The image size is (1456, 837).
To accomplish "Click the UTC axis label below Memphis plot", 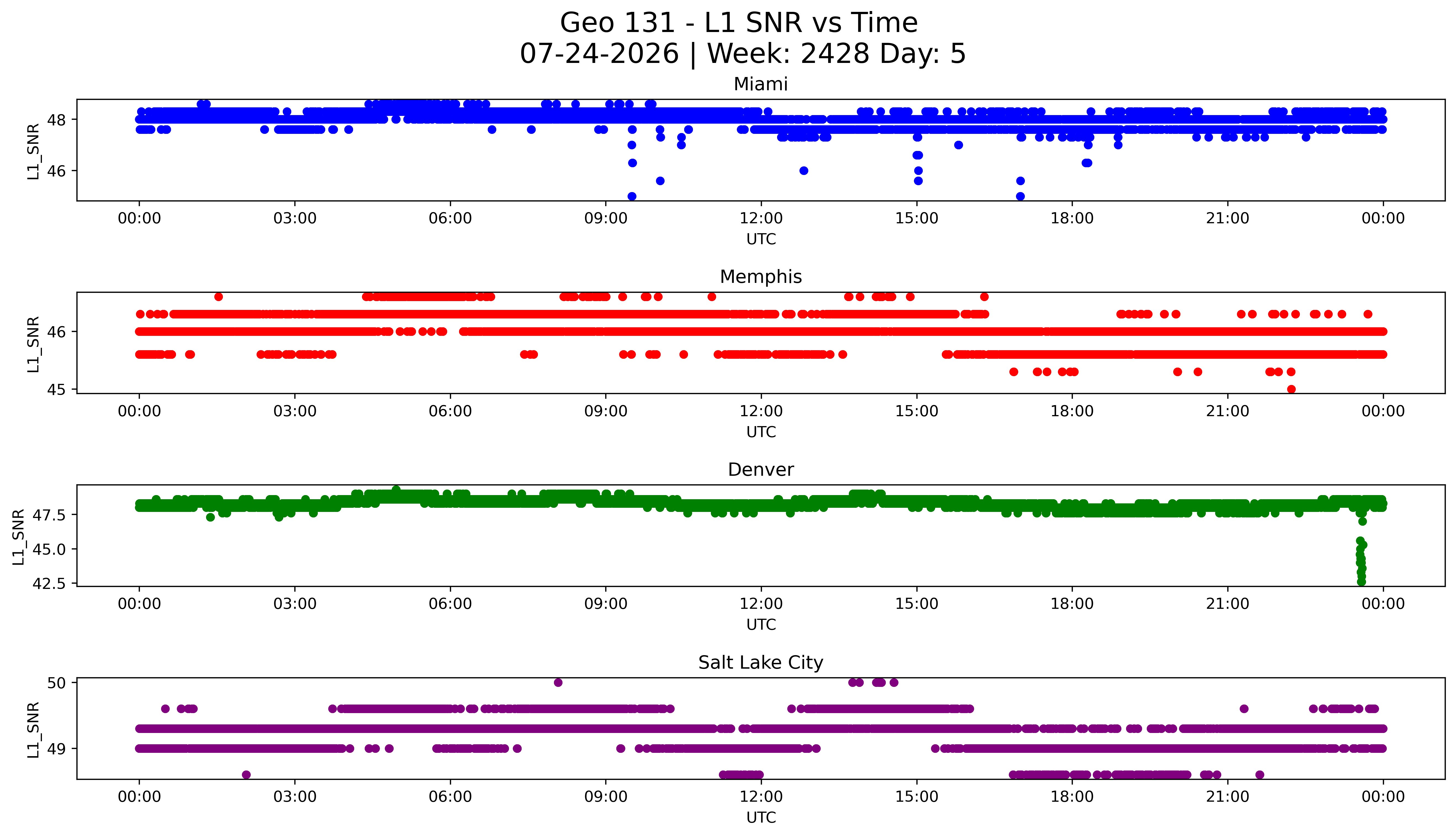I will click(761, 432).
